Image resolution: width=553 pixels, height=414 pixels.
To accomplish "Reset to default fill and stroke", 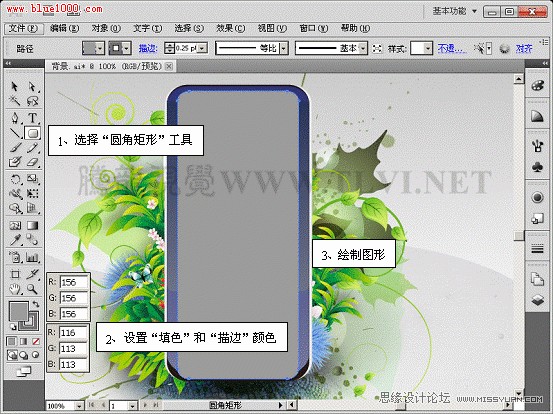I will coord(13,327).
